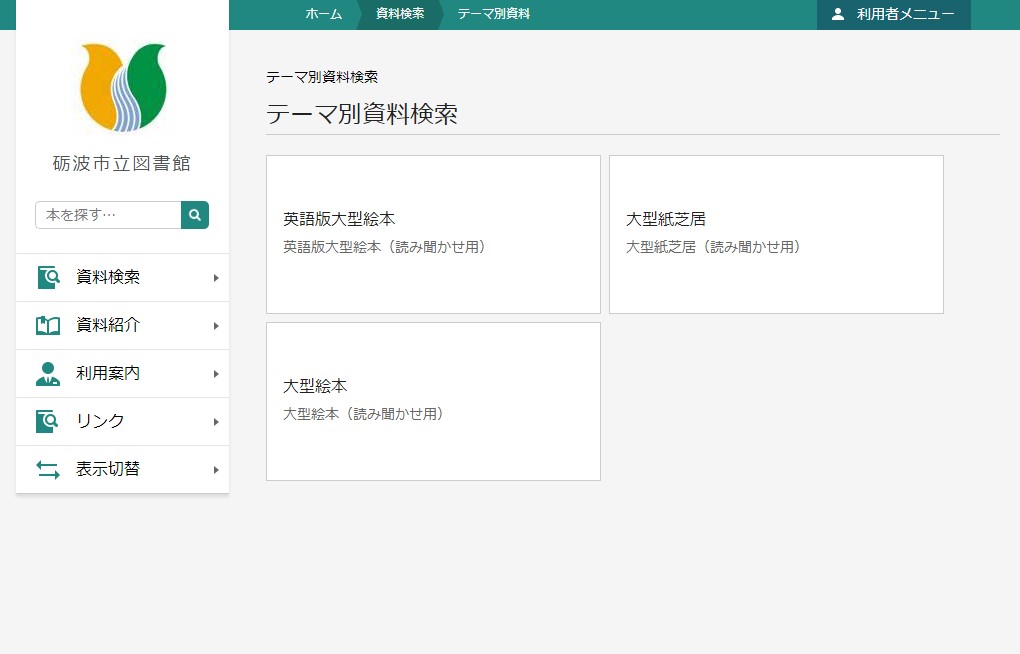Click the magnifier search button

click(x=195, y=215)
